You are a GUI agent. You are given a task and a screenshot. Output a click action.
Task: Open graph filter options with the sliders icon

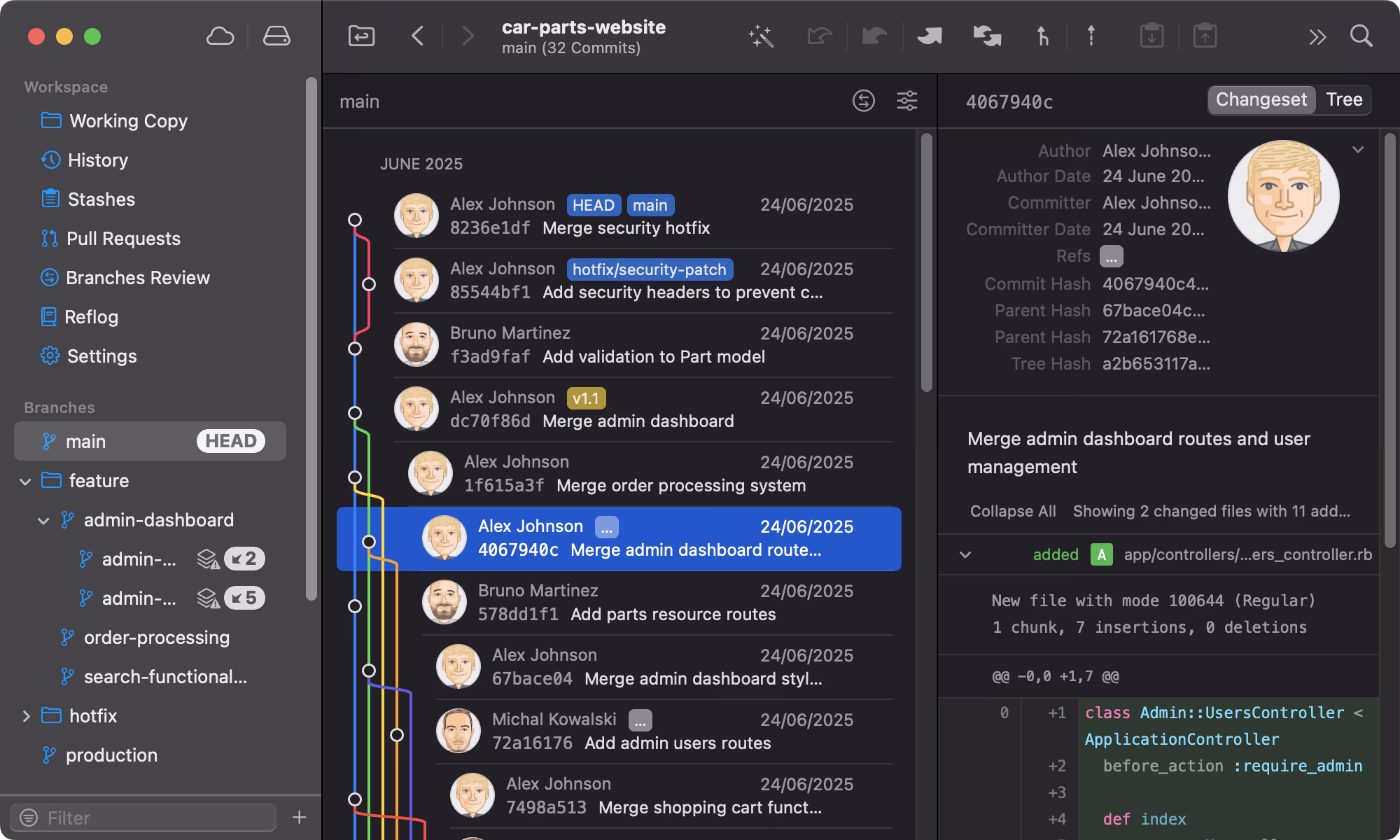pos(907,101)
